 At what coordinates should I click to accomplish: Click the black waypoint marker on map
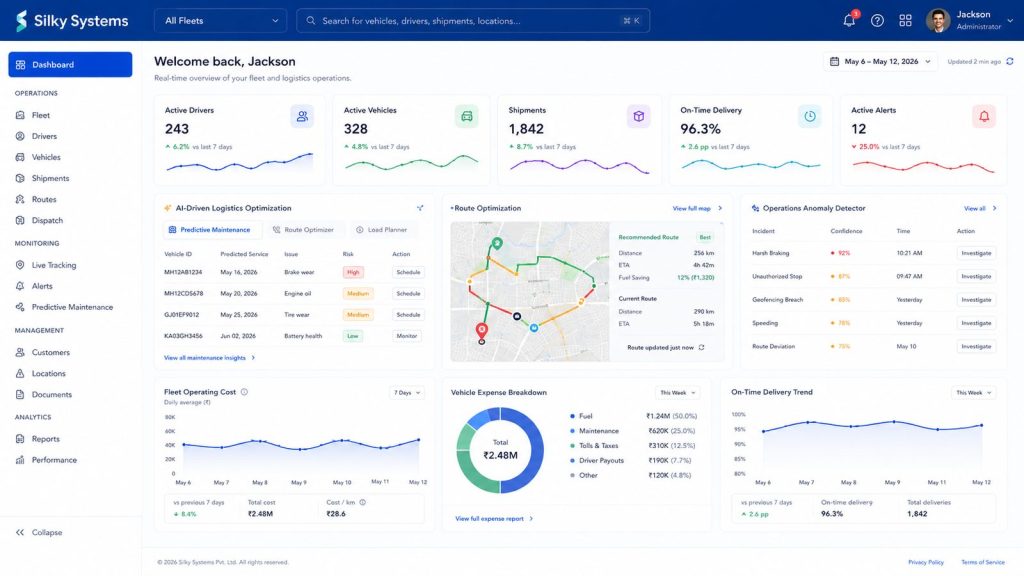[517, 316]
